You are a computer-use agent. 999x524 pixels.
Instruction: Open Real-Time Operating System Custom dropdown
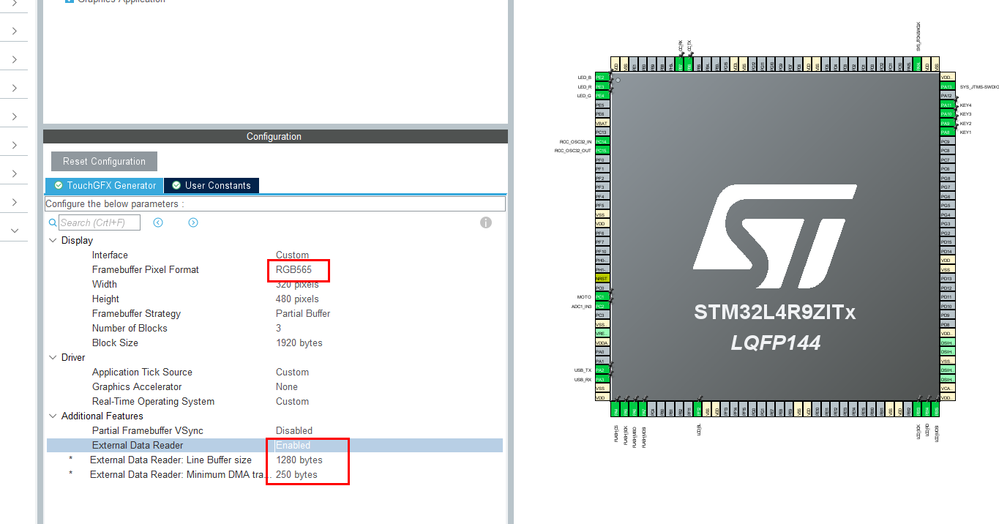tap(292, 402)
